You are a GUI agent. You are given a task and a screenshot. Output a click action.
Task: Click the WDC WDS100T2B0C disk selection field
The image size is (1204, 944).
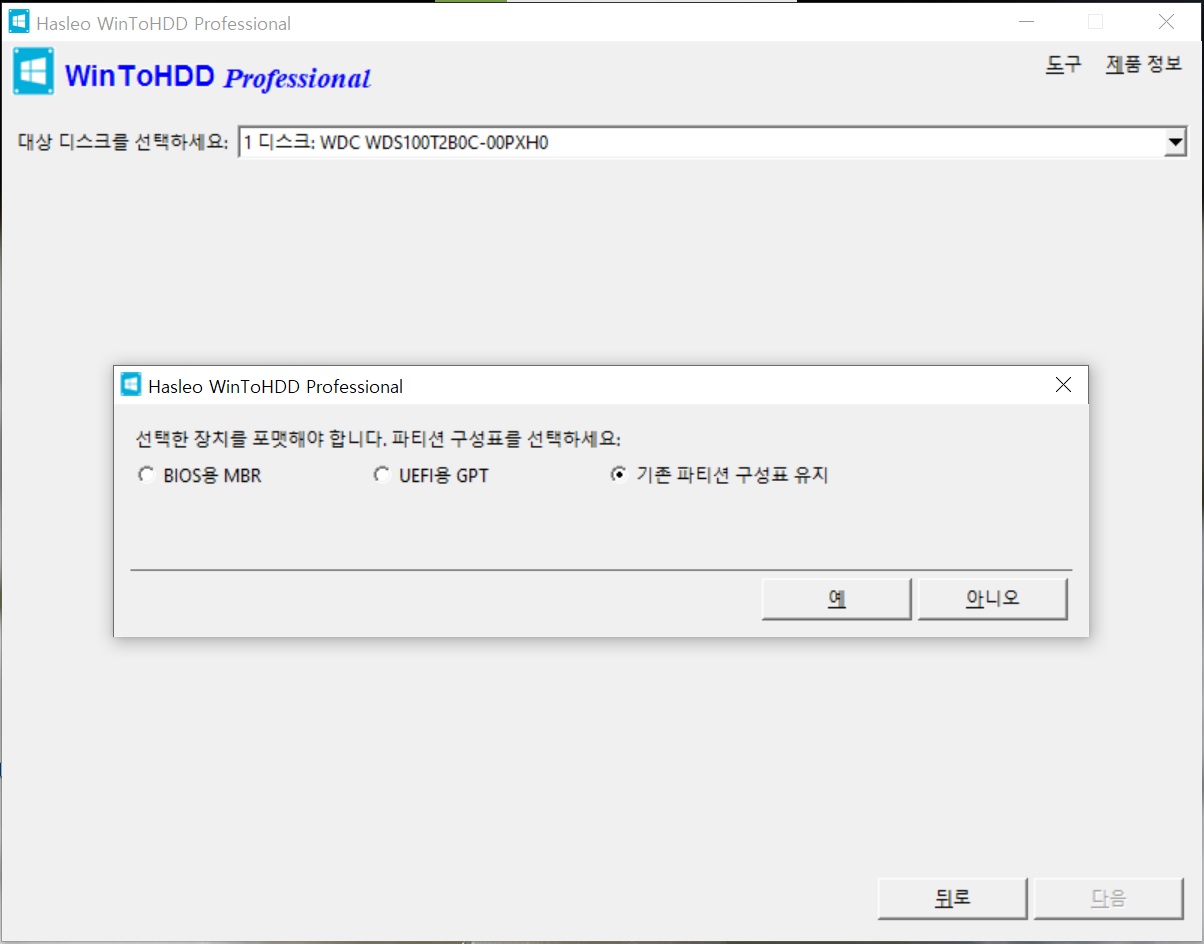pos(712,143)
